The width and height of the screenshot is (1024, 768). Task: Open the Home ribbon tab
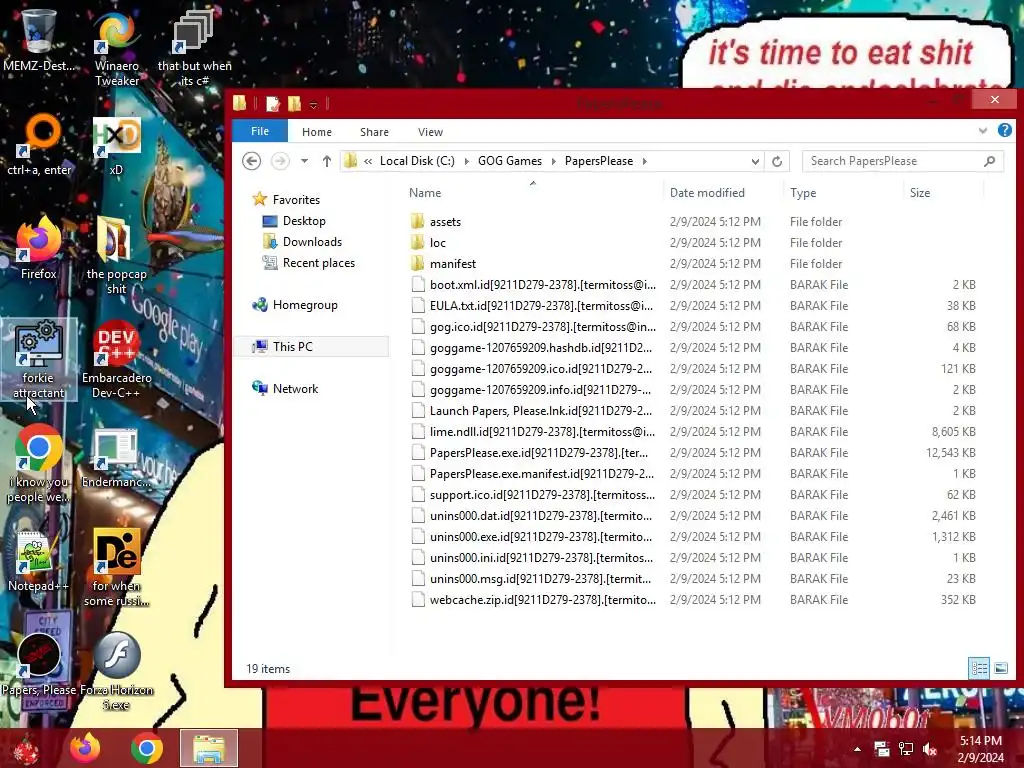tap(317, 132)
